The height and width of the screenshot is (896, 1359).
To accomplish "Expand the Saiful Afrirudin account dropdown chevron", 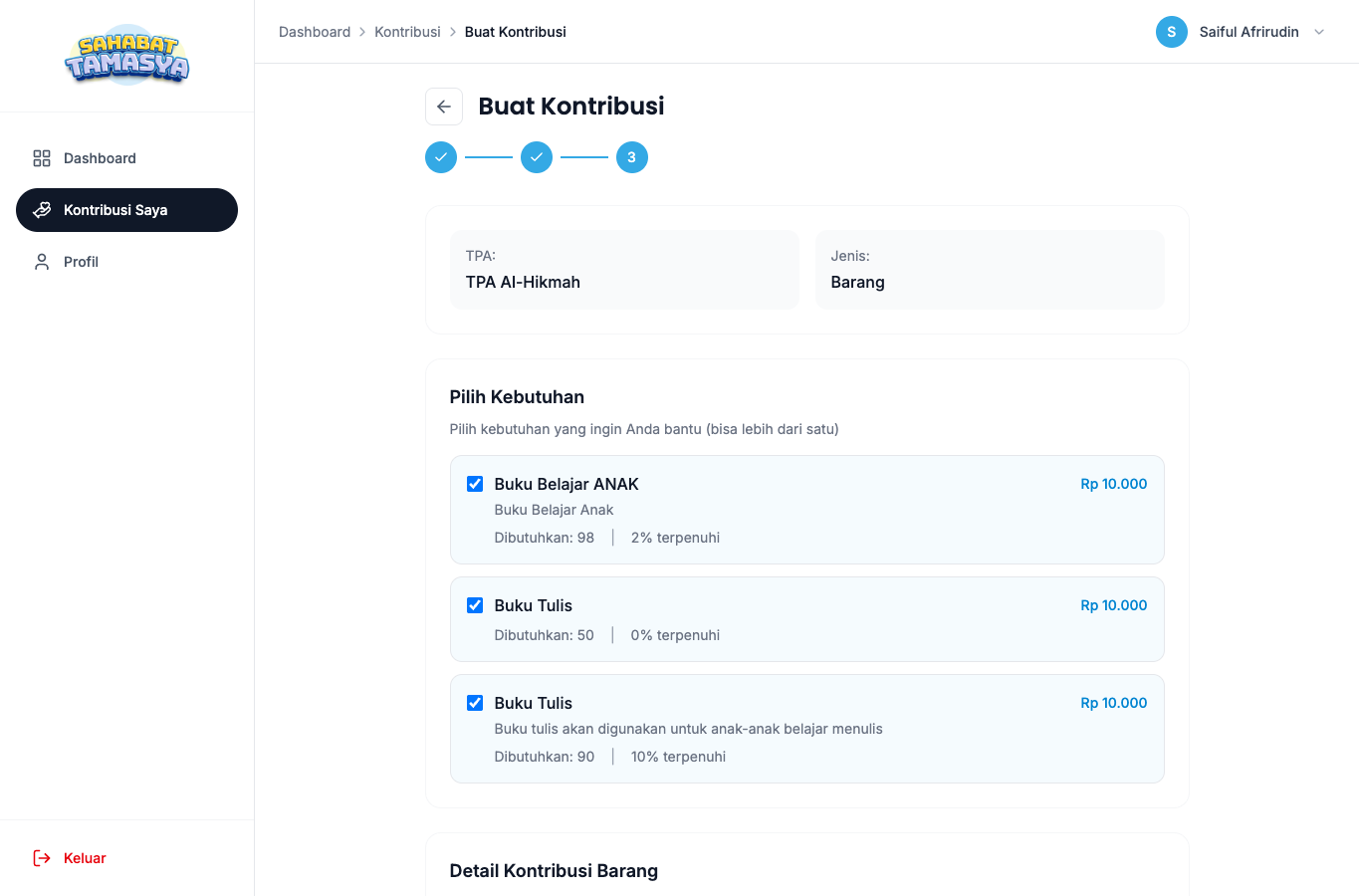I will (x=1319, y=32).
